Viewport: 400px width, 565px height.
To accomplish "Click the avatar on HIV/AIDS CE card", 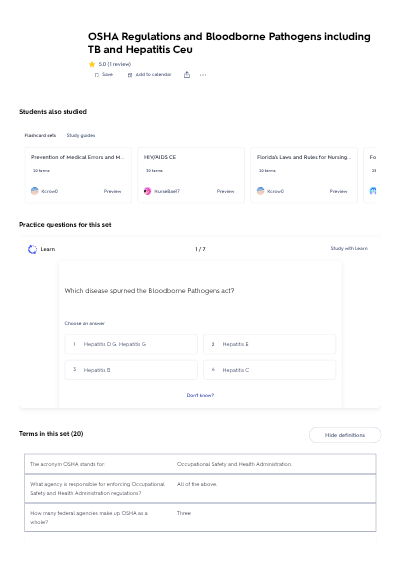I will 147,191.
